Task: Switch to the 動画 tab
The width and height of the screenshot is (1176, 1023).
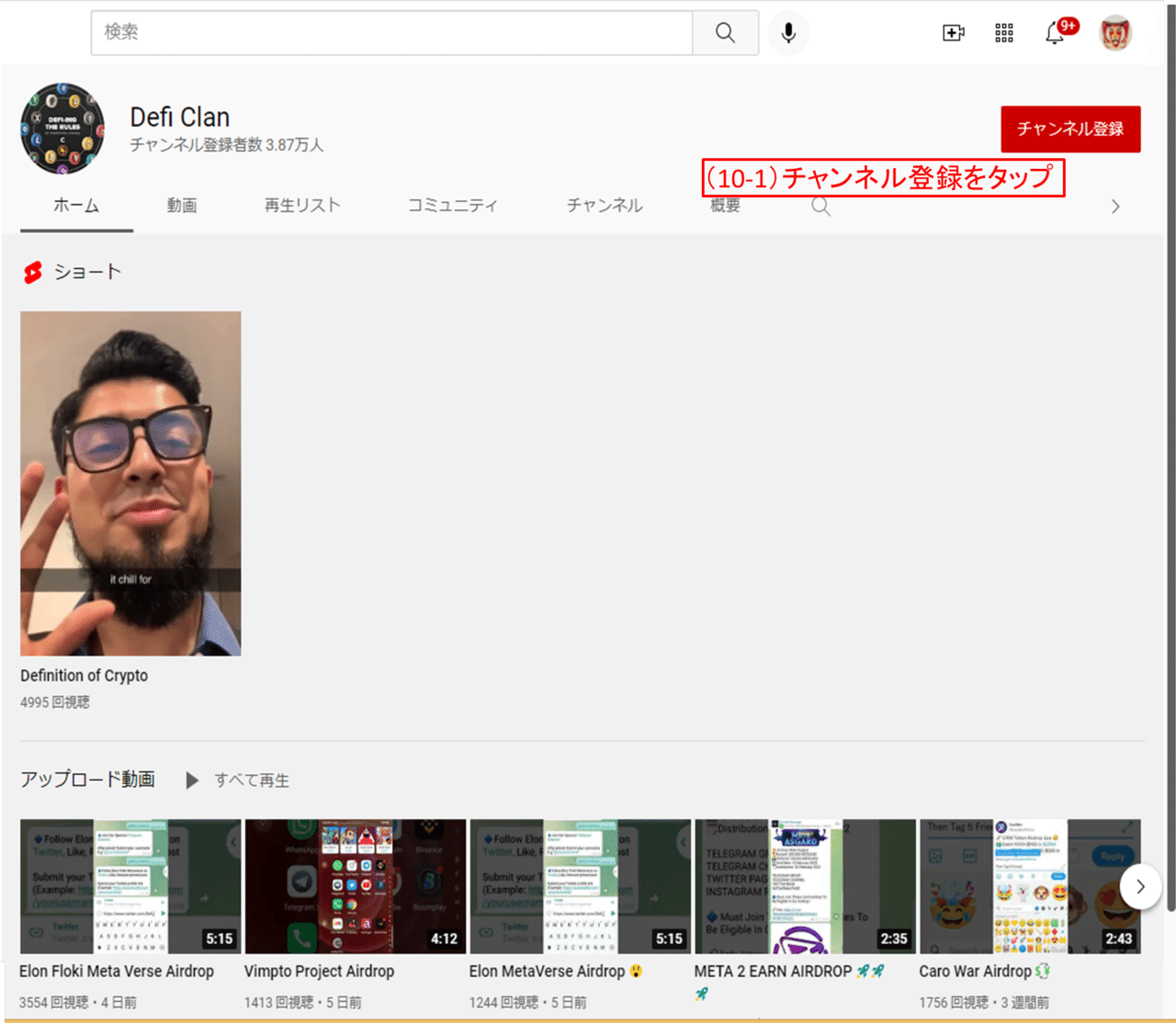Action: coord(182,206)
